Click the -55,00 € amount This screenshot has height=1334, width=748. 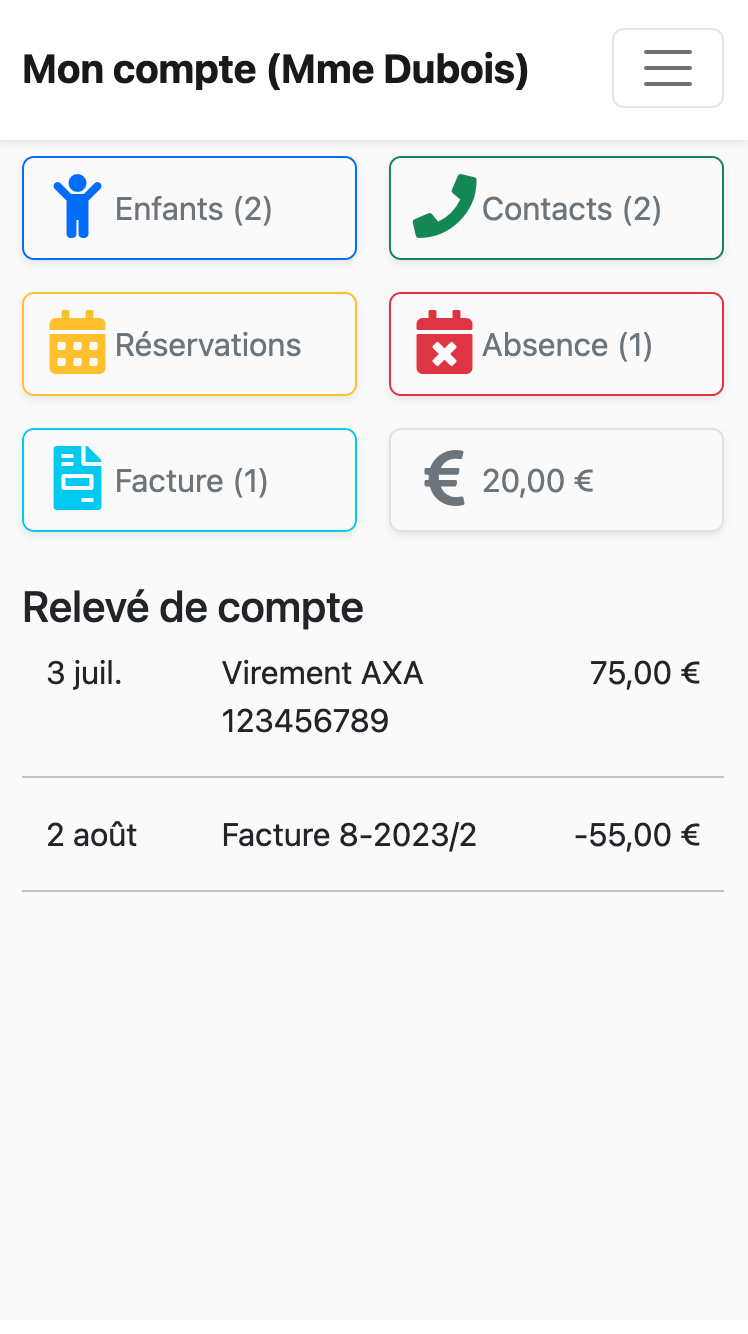637,835
